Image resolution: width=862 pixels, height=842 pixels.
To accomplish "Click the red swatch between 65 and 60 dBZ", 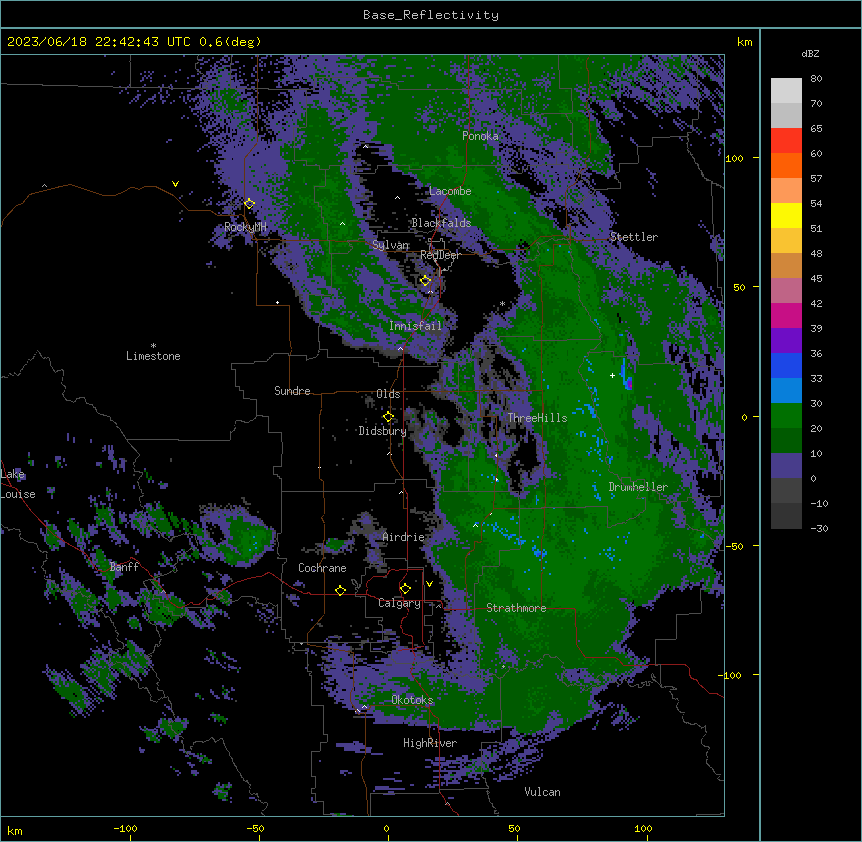I will pos(786,141).
